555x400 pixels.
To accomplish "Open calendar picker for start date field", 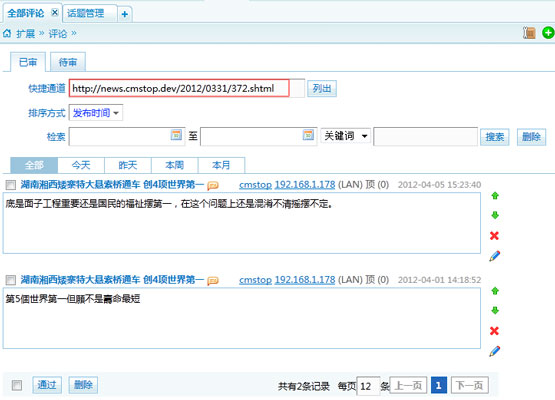I will (176, 135).
